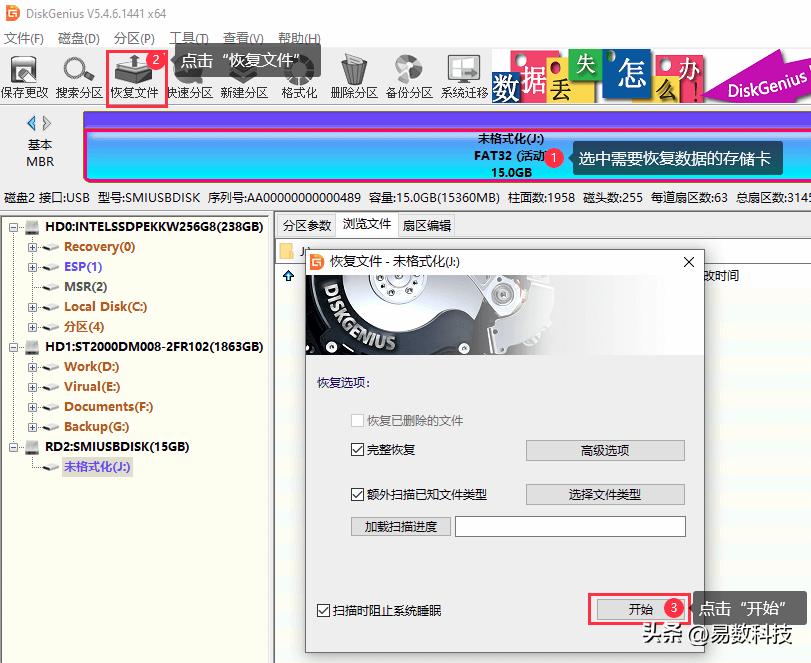Enable 恢复已删除的文件 checkbox

(x=357, y=421)
